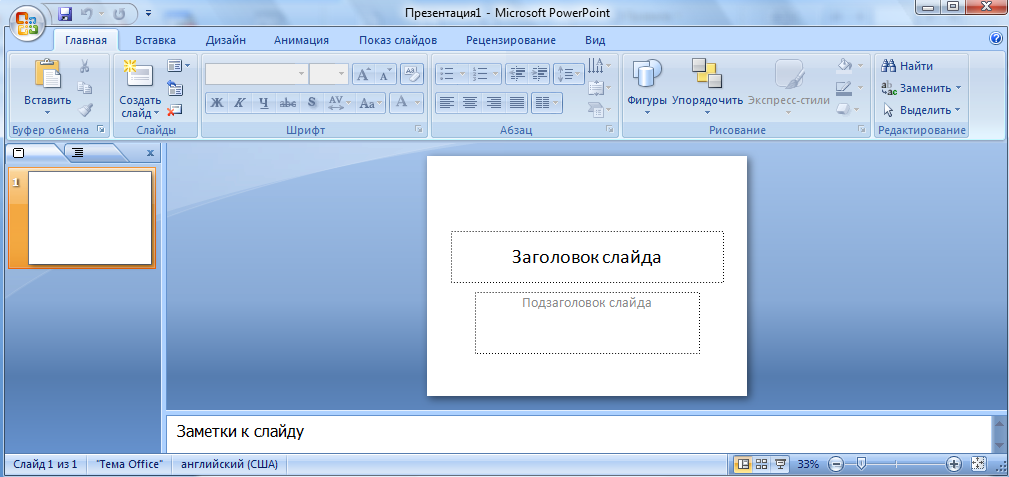Click the Cut scissors icon
The height and width of the screenshot is (477, 1009).
click(x=84, y=66)
